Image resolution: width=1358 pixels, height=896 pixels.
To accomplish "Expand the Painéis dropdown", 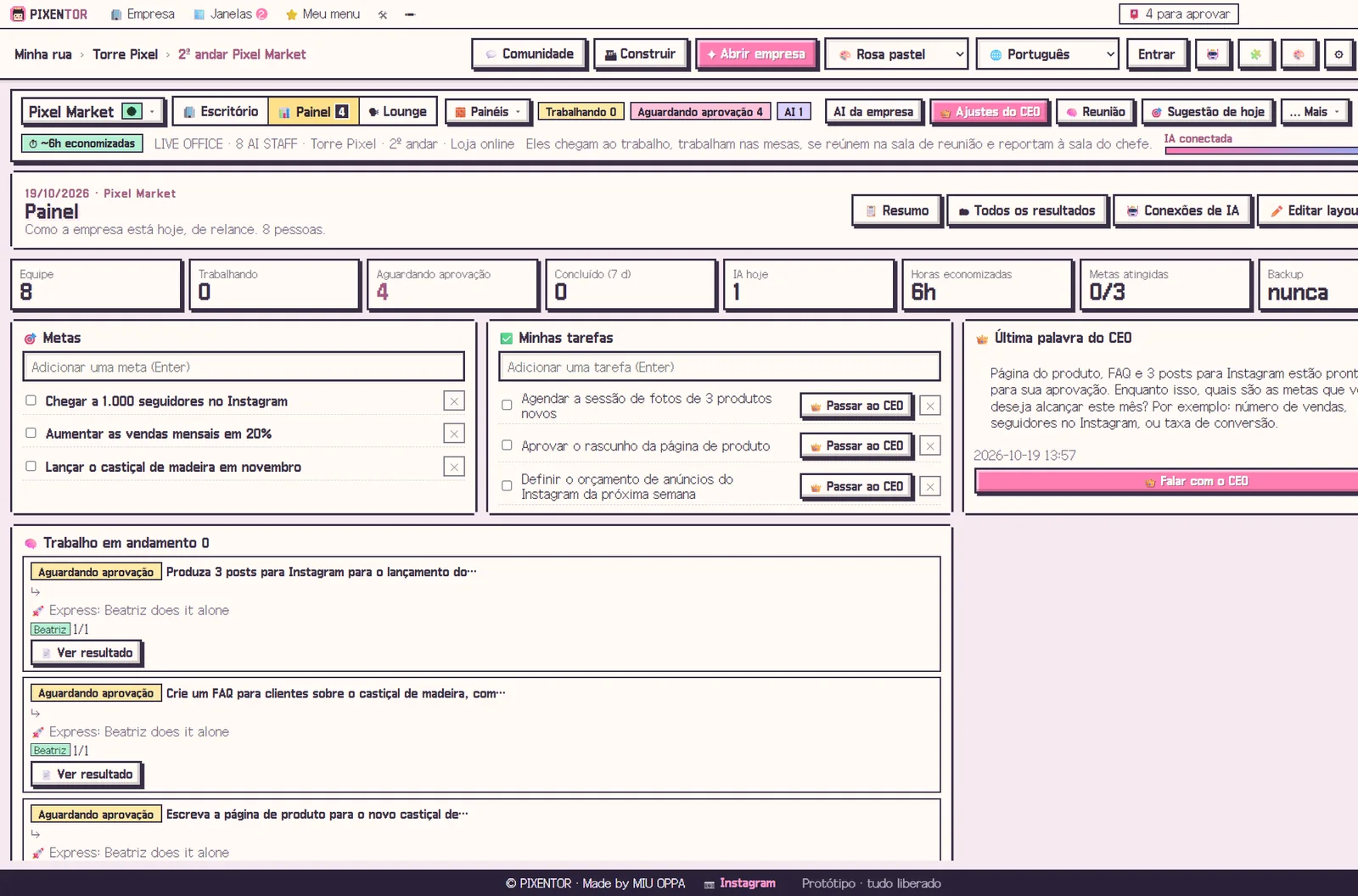I will pyautogui.click(x=488, y=112).
